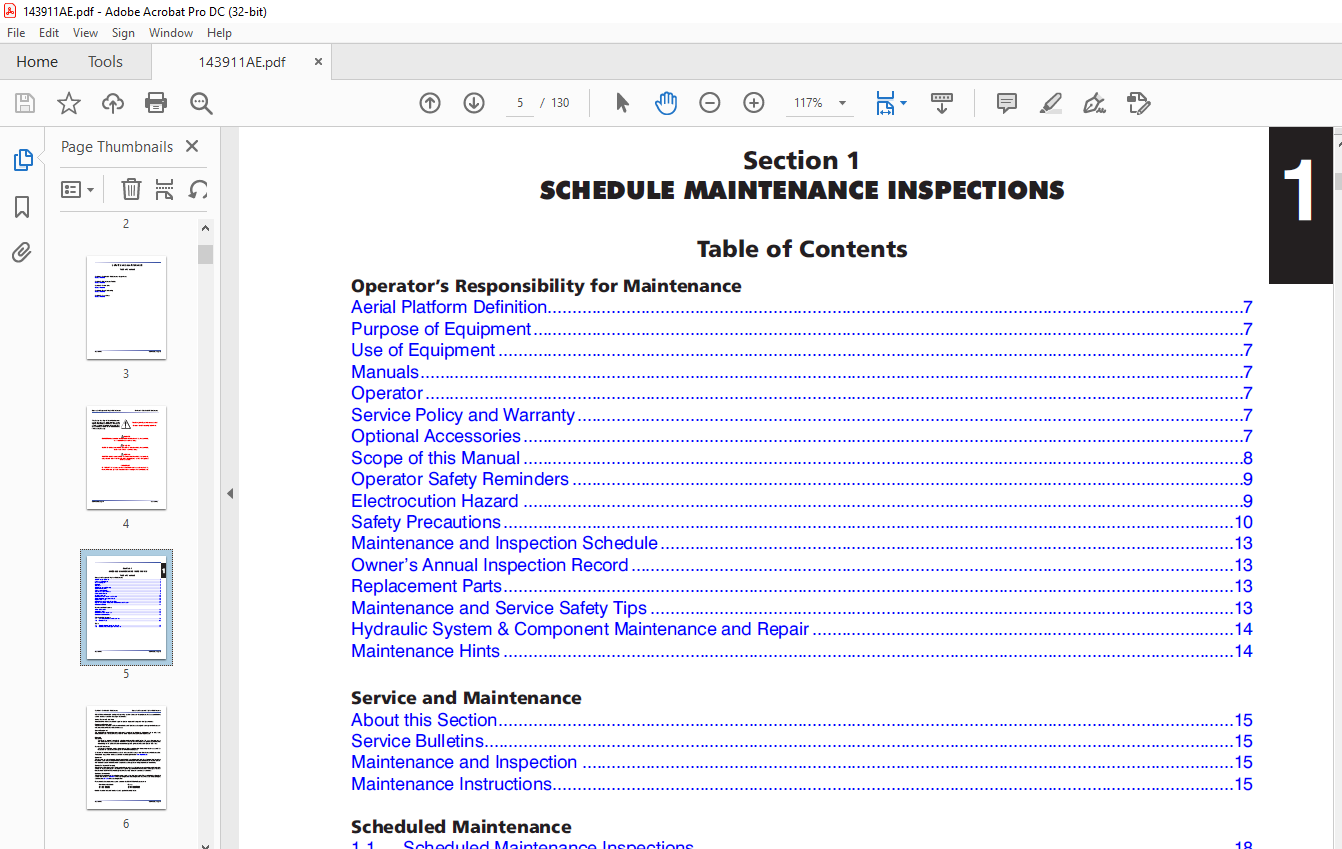Open Maintenance Hints link
This screenshot has width=1342, height=849.
[x=426, y=651]
